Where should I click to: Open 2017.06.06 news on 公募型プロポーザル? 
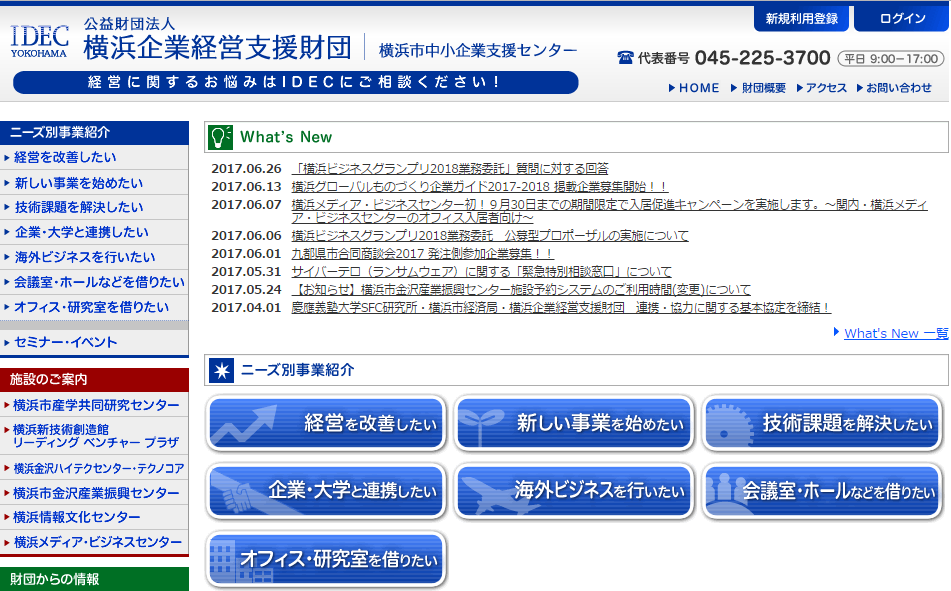coord(489,235)
